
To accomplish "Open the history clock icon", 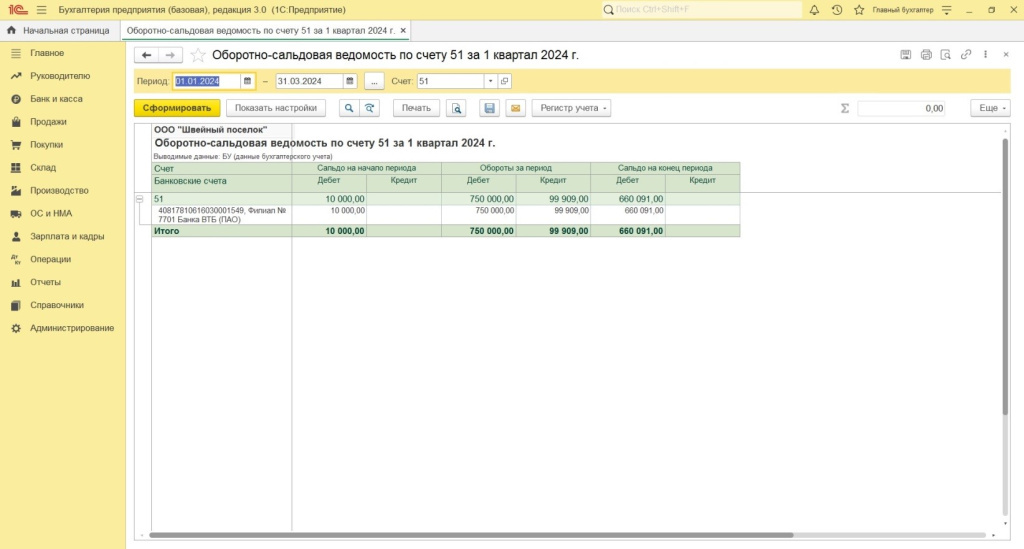I will [x=837, y=10].
